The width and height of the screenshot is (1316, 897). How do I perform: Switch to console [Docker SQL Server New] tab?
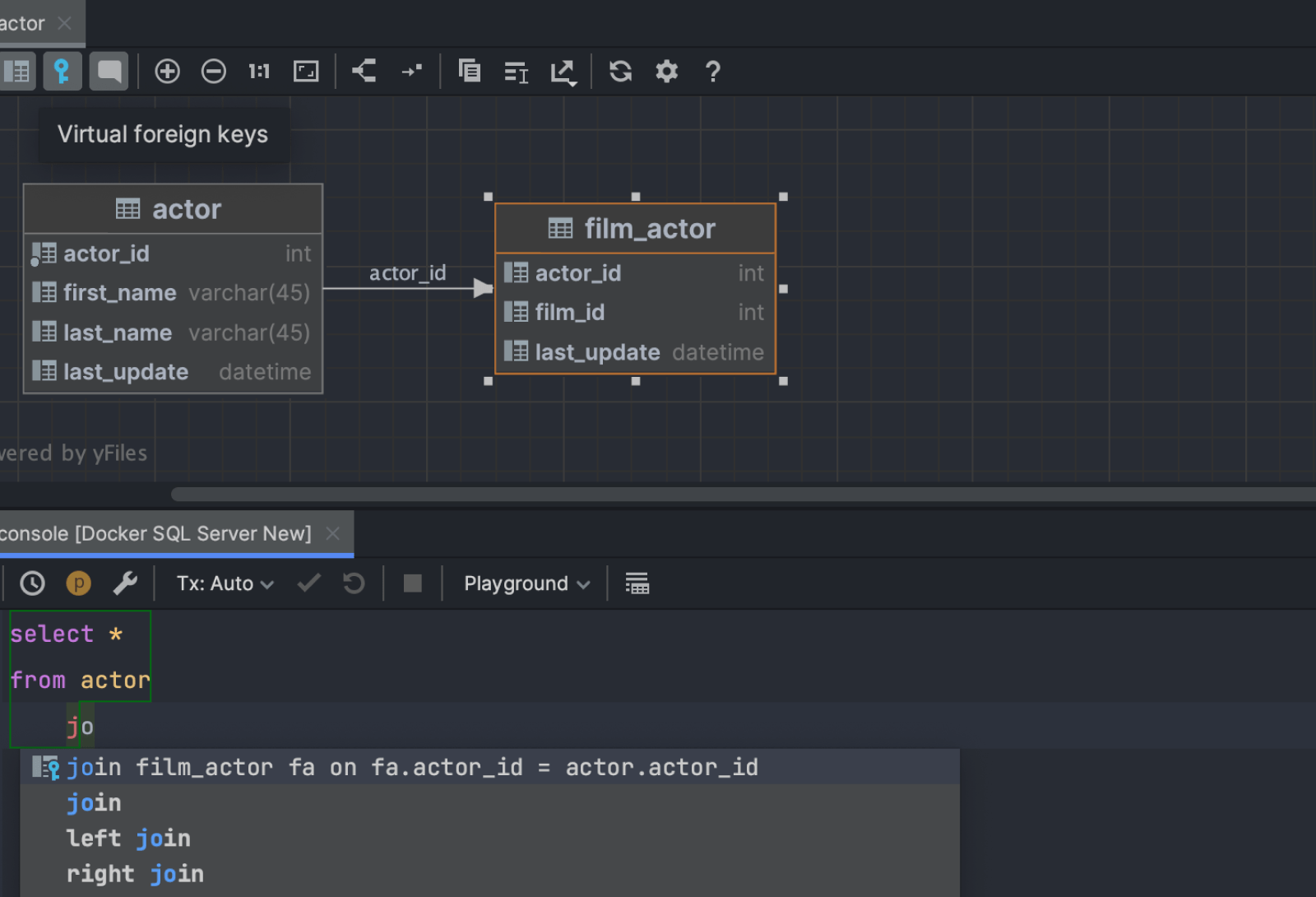click(x=156, y=533)
